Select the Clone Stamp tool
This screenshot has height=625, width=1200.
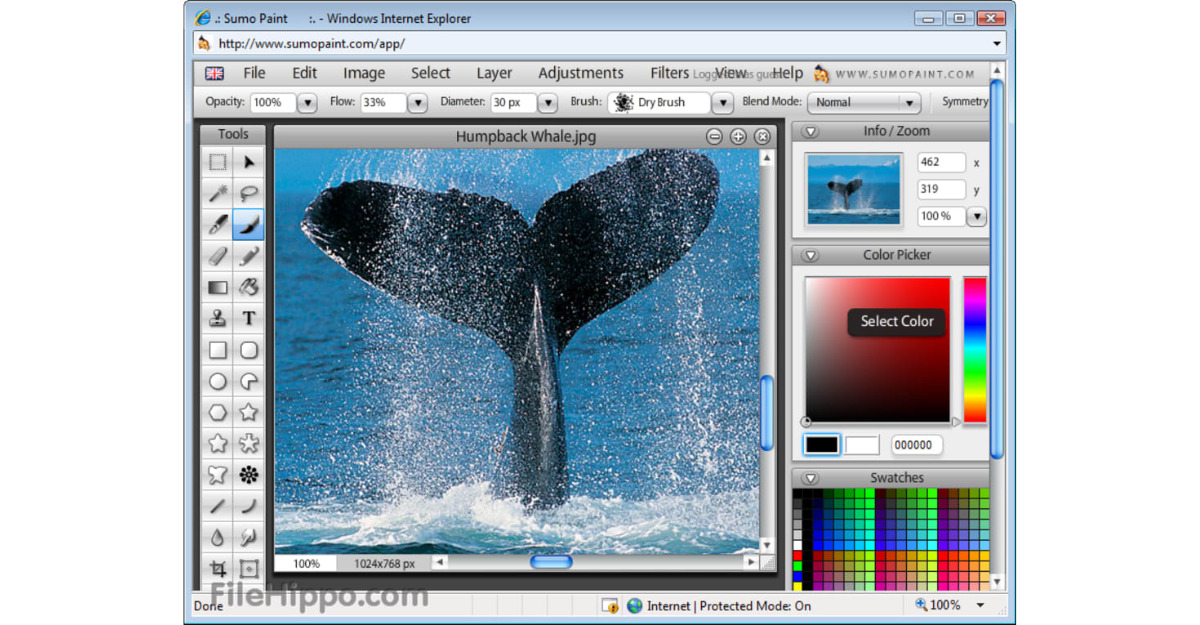[x=217, y=318]
